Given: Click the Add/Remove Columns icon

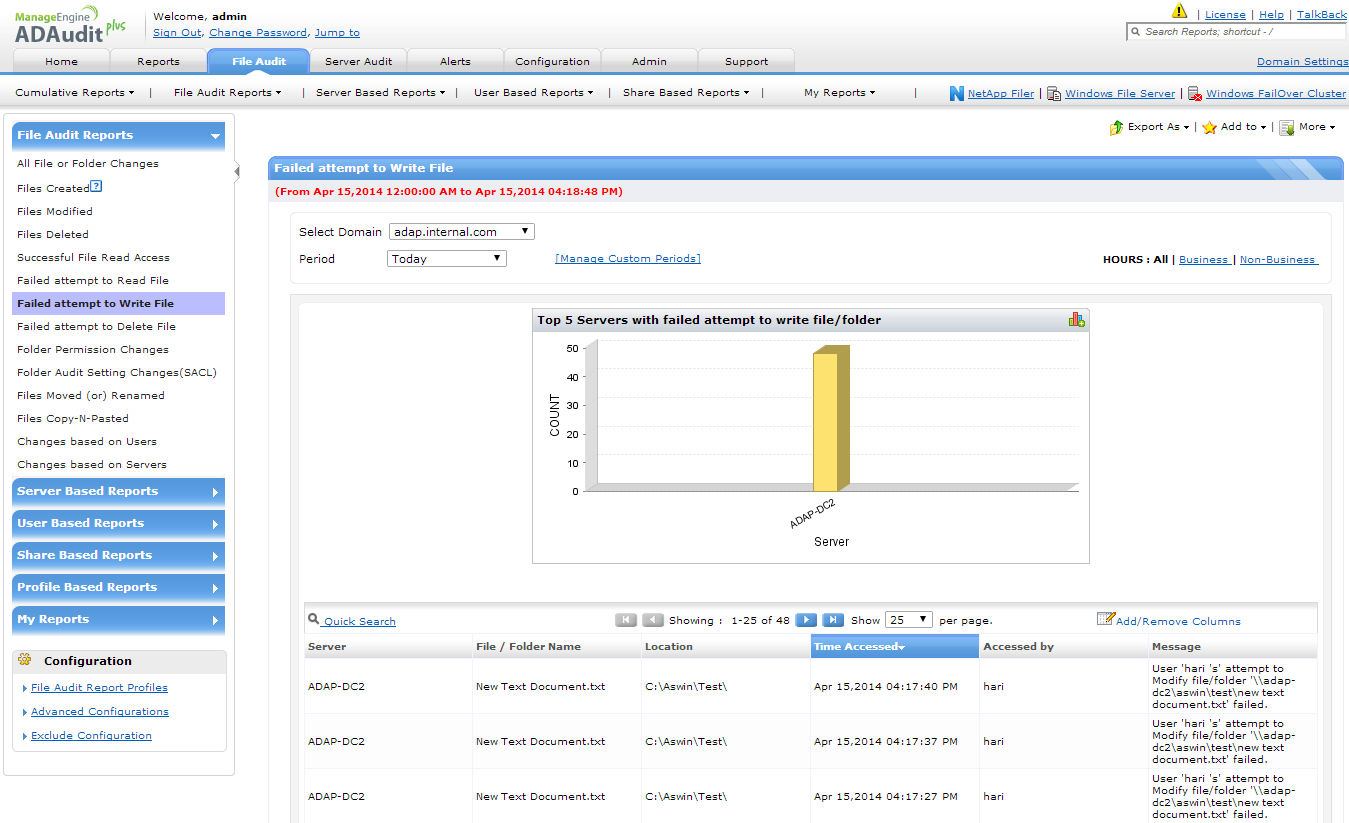Looking at the screenshot, I should pyautogui.click(x=1105, y=620).
